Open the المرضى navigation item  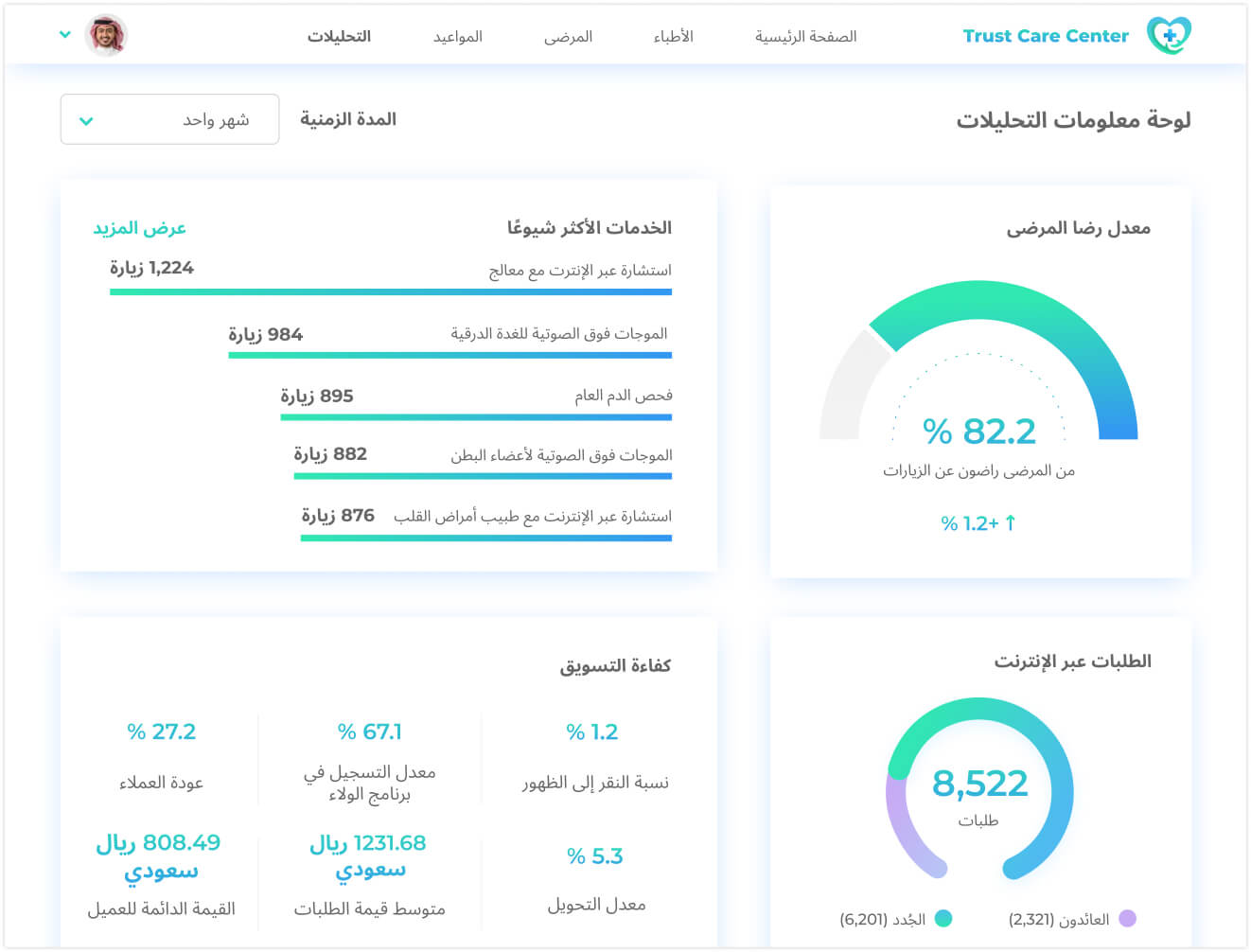point(568,36)
